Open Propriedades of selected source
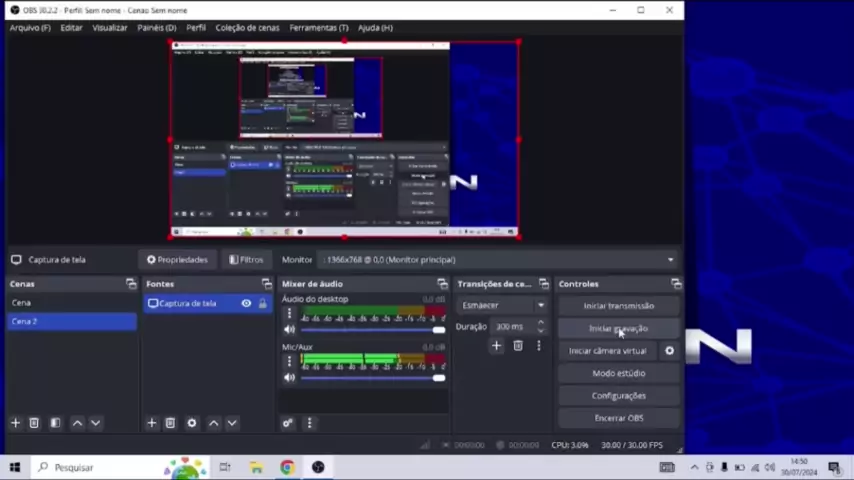The width and height of the screenshot is (854, 480). pos(177,260)
